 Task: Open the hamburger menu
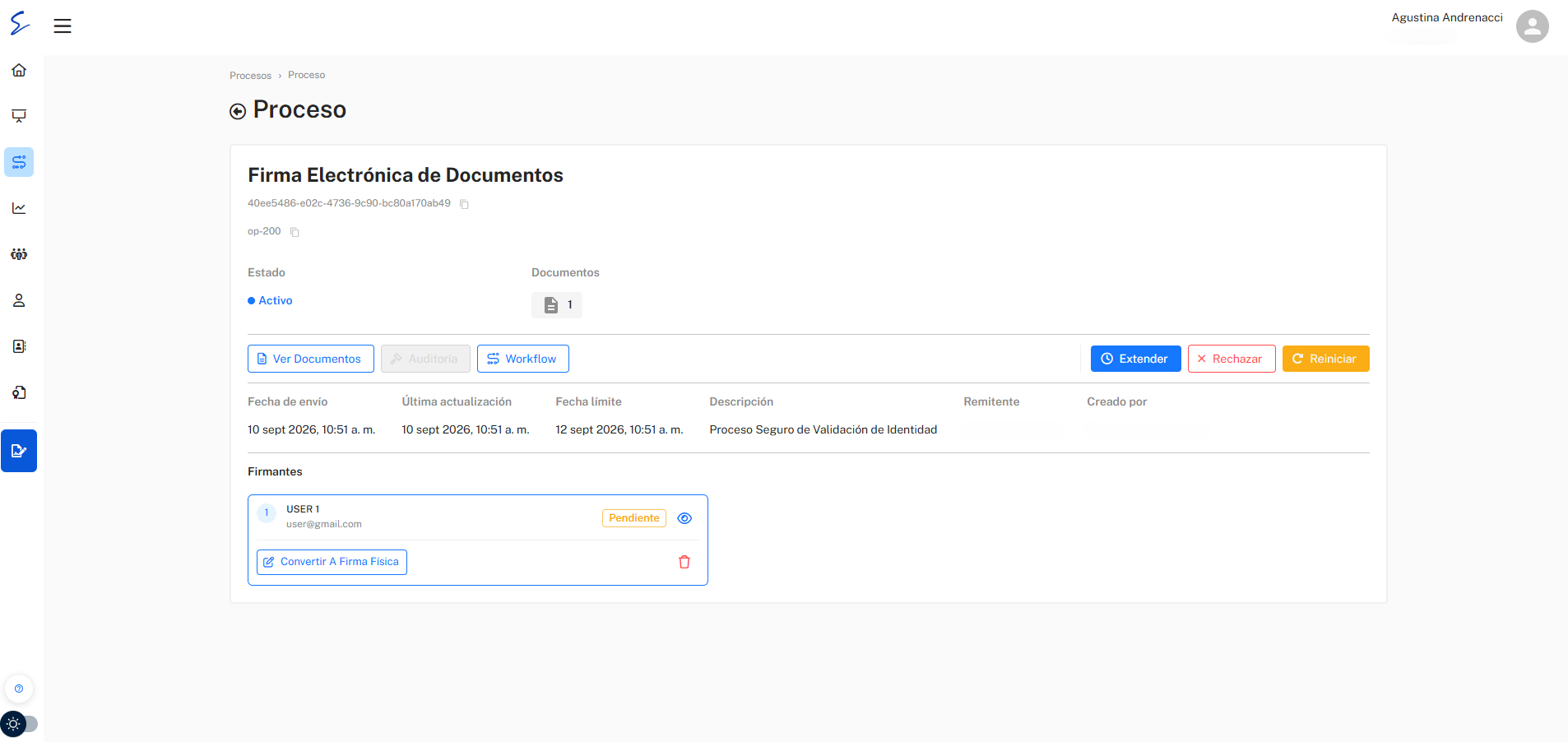[x=63, y=26]
